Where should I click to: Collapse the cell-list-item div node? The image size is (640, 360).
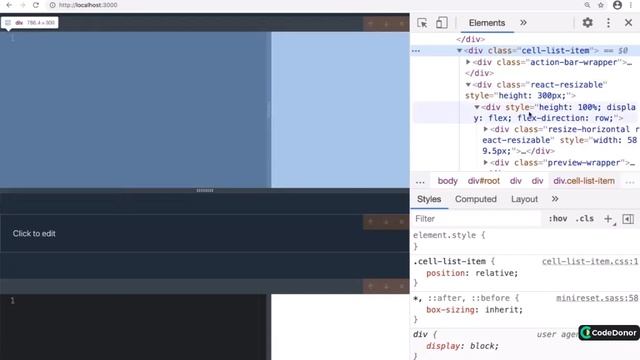tap(459, 51)
